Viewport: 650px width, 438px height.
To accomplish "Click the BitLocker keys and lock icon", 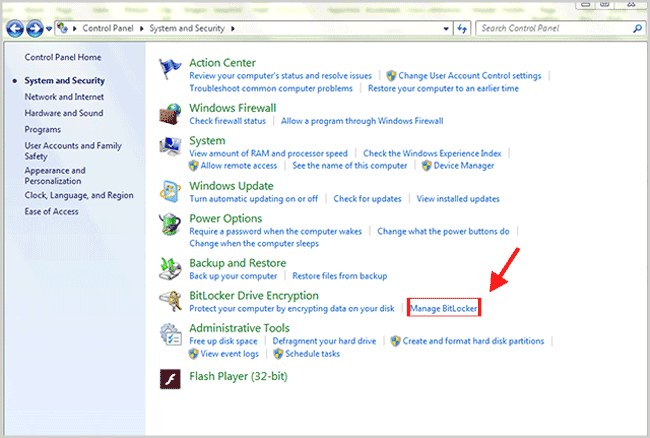I will pos(170,301).
